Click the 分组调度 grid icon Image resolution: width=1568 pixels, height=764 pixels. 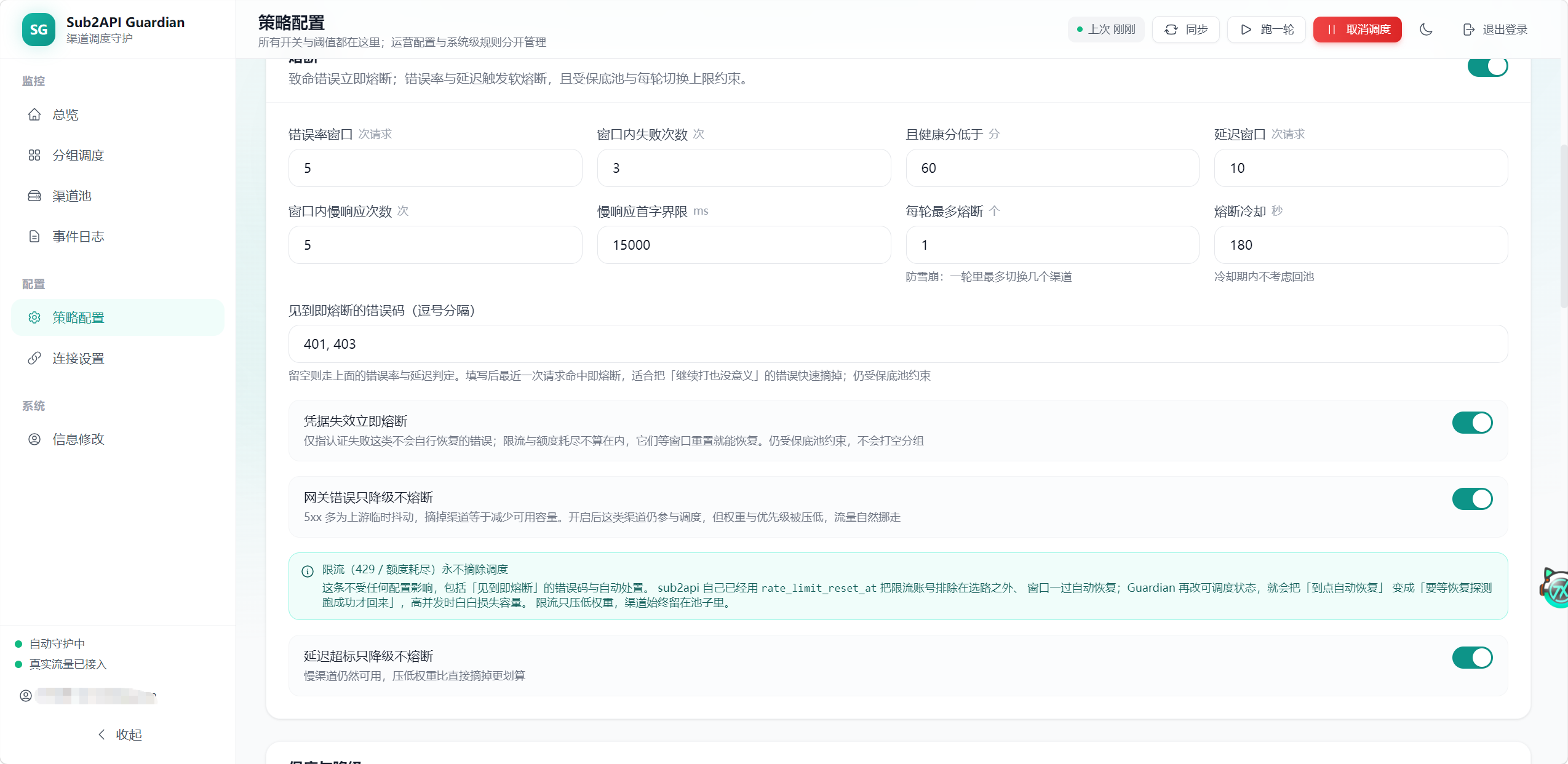(x=34, y=156)
